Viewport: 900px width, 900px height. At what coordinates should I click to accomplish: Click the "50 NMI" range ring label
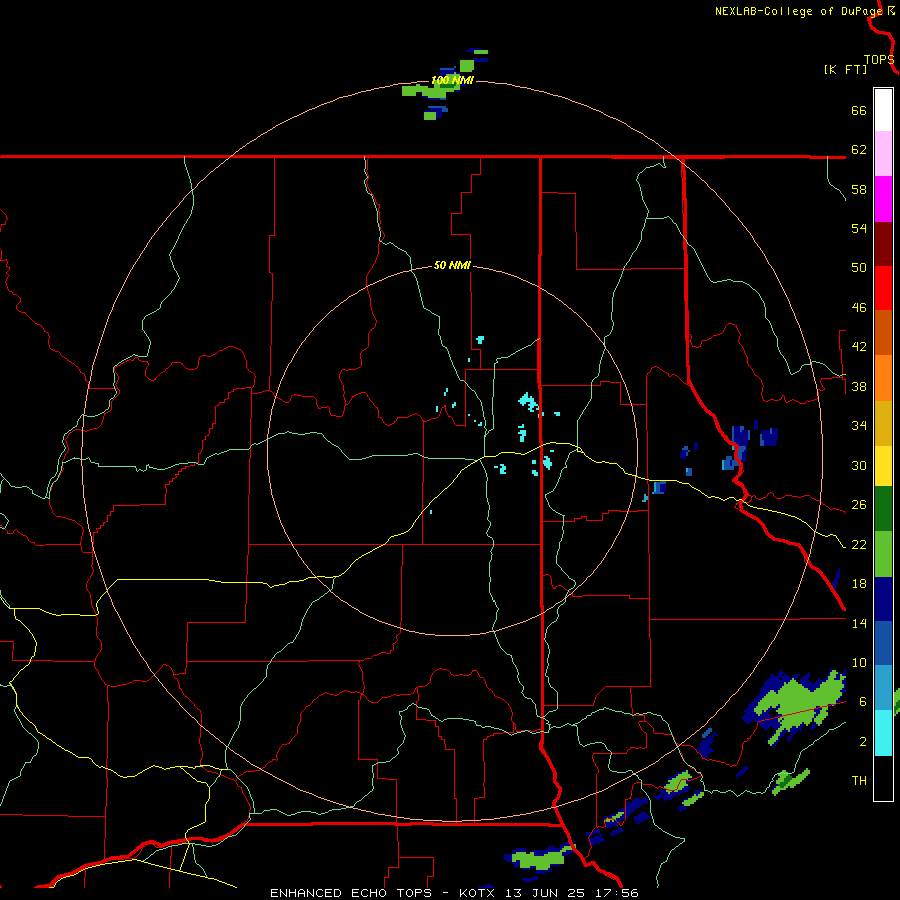pos(452,265)
